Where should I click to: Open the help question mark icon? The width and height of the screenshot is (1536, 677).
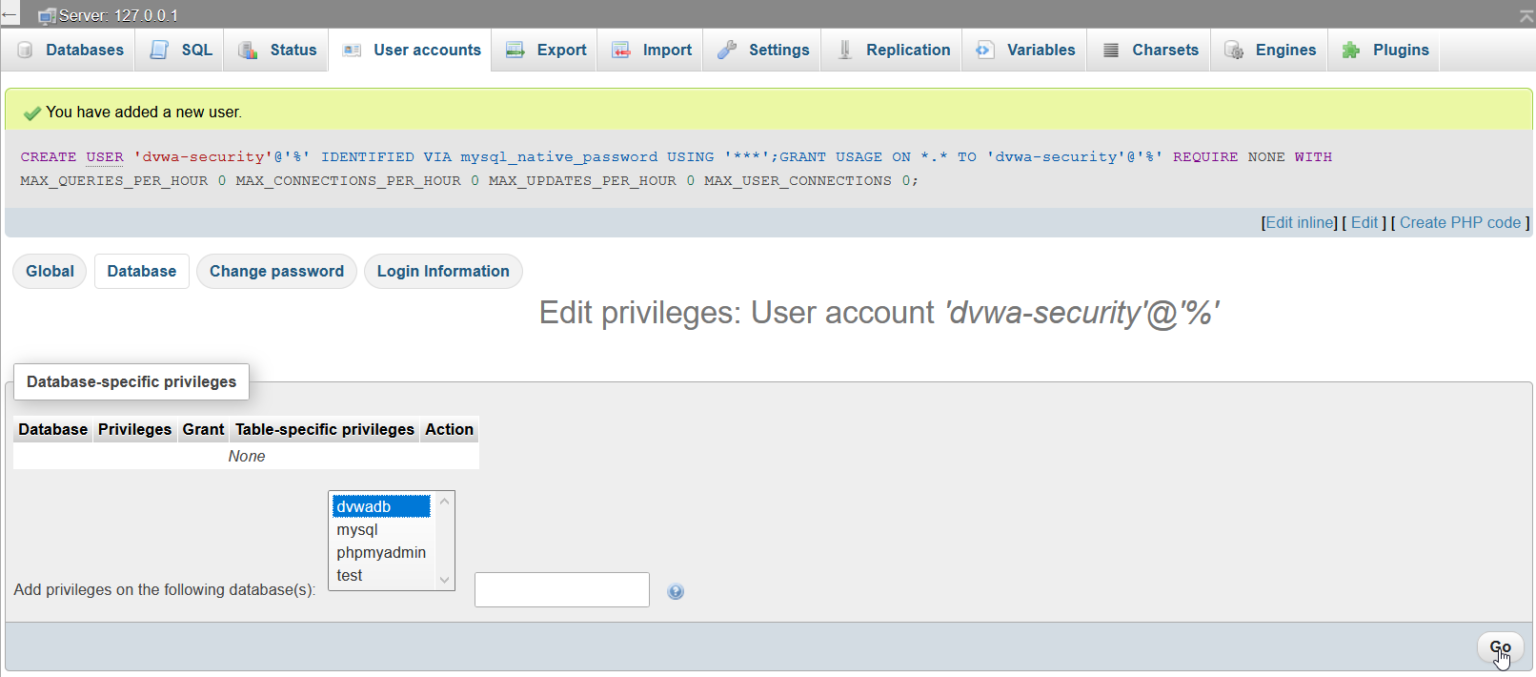(x=676, y=591)
